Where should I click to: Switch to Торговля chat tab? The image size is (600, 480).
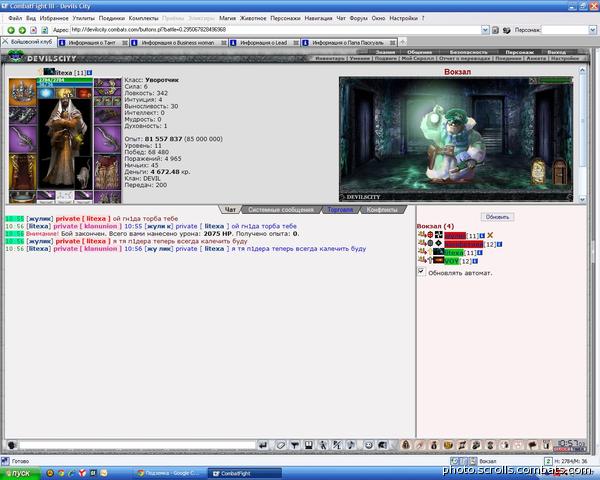340,210
